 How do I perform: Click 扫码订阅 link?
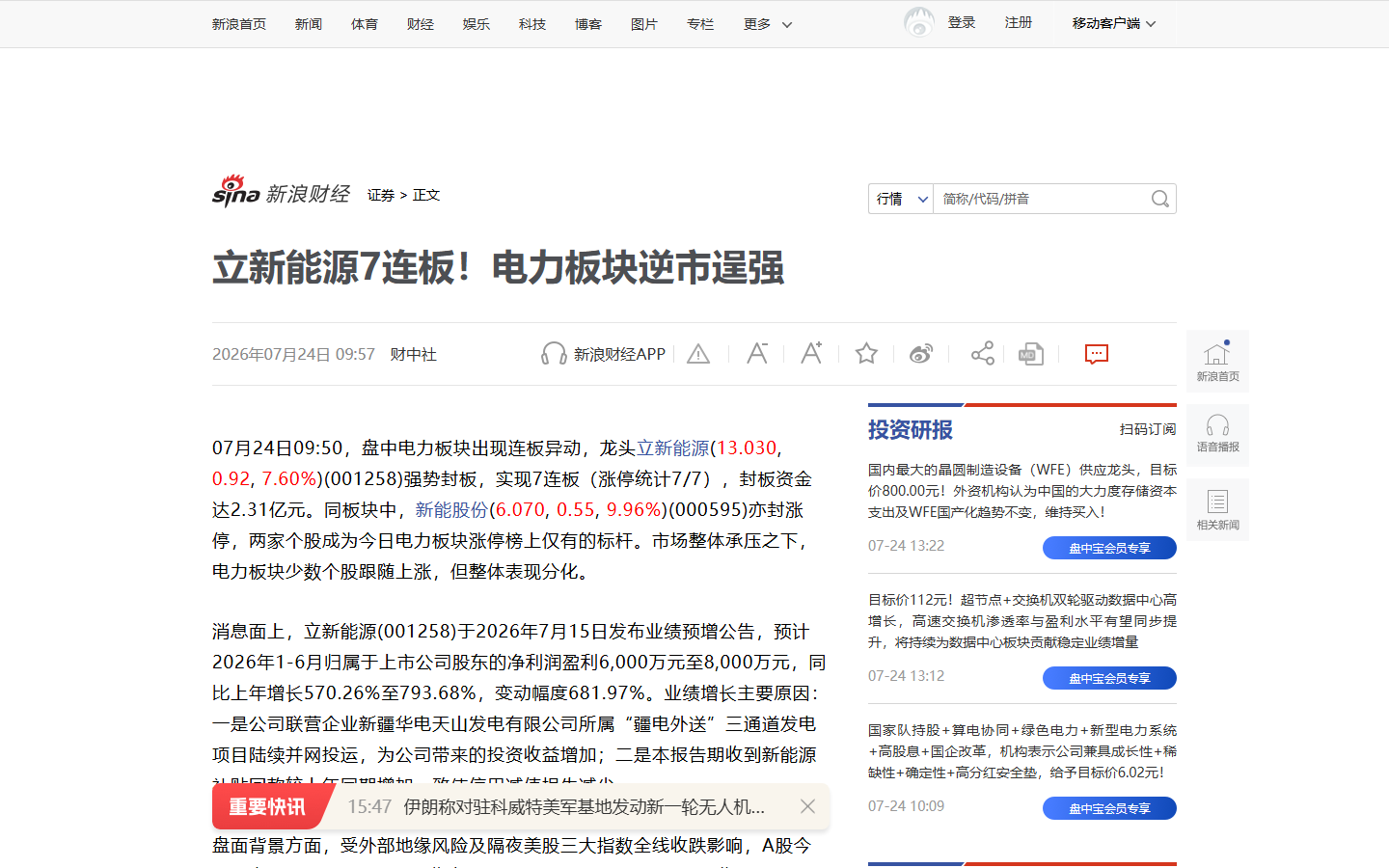[1148, 429]
